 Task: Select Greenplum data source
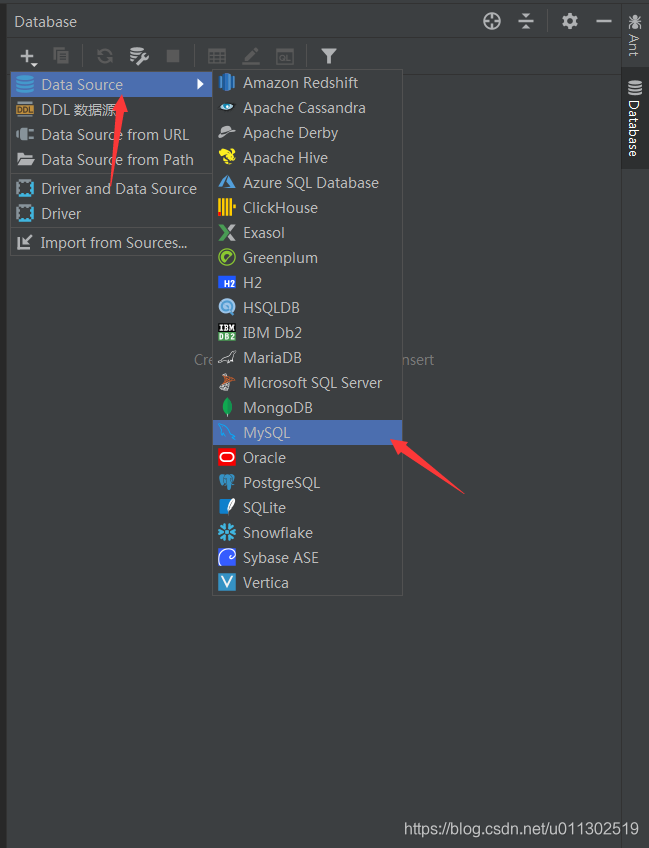pos(307,257)
